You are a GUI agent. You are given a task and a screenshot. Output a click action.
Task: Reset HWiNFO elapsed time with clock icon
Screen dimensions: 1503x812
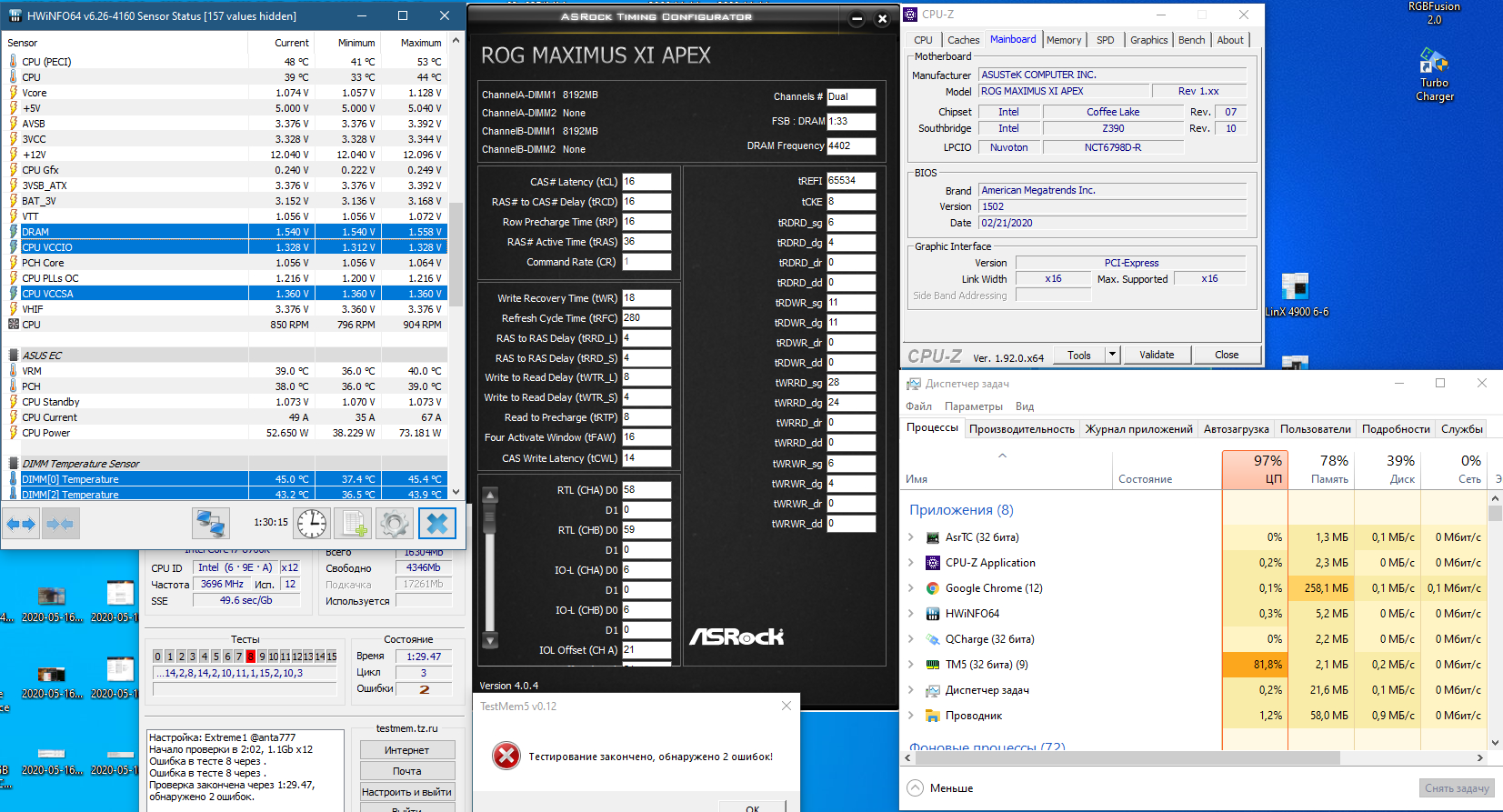tap(312, 524)
